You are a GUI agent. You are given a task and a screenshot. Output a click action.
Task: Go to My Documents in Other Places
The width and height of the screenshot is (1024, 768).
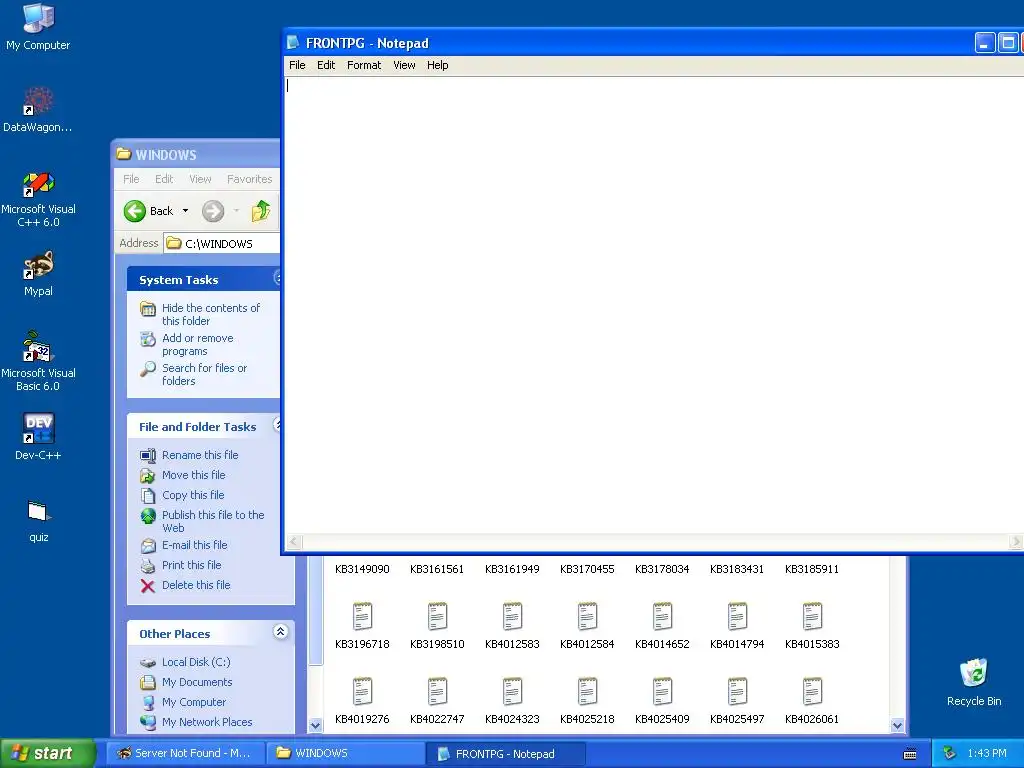[x=197, y=682]
